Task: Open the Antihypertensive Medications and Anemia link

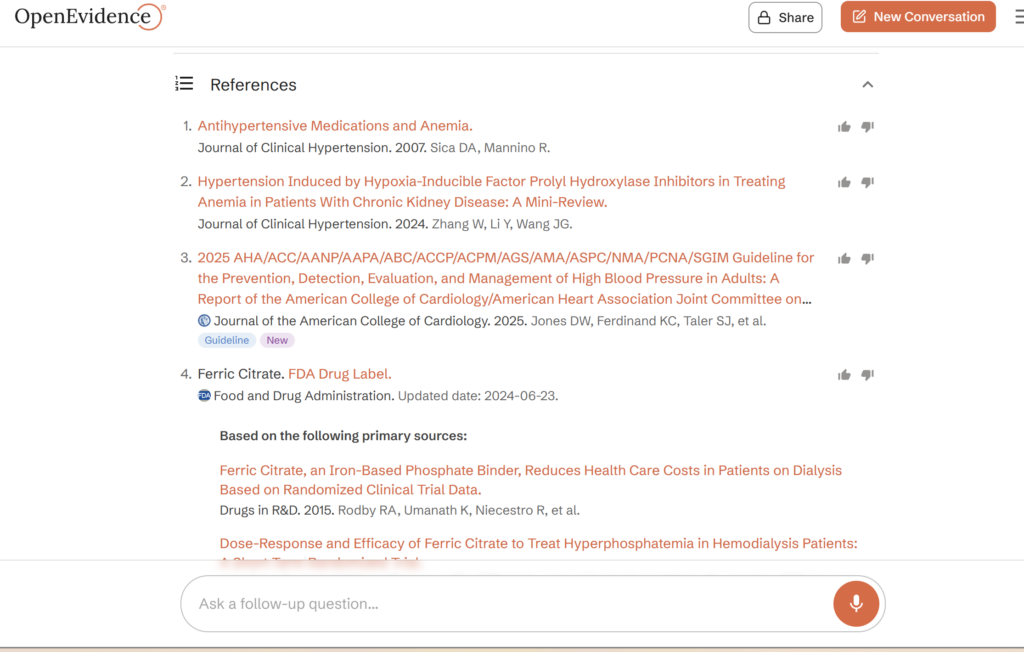Action: [335, 126]
